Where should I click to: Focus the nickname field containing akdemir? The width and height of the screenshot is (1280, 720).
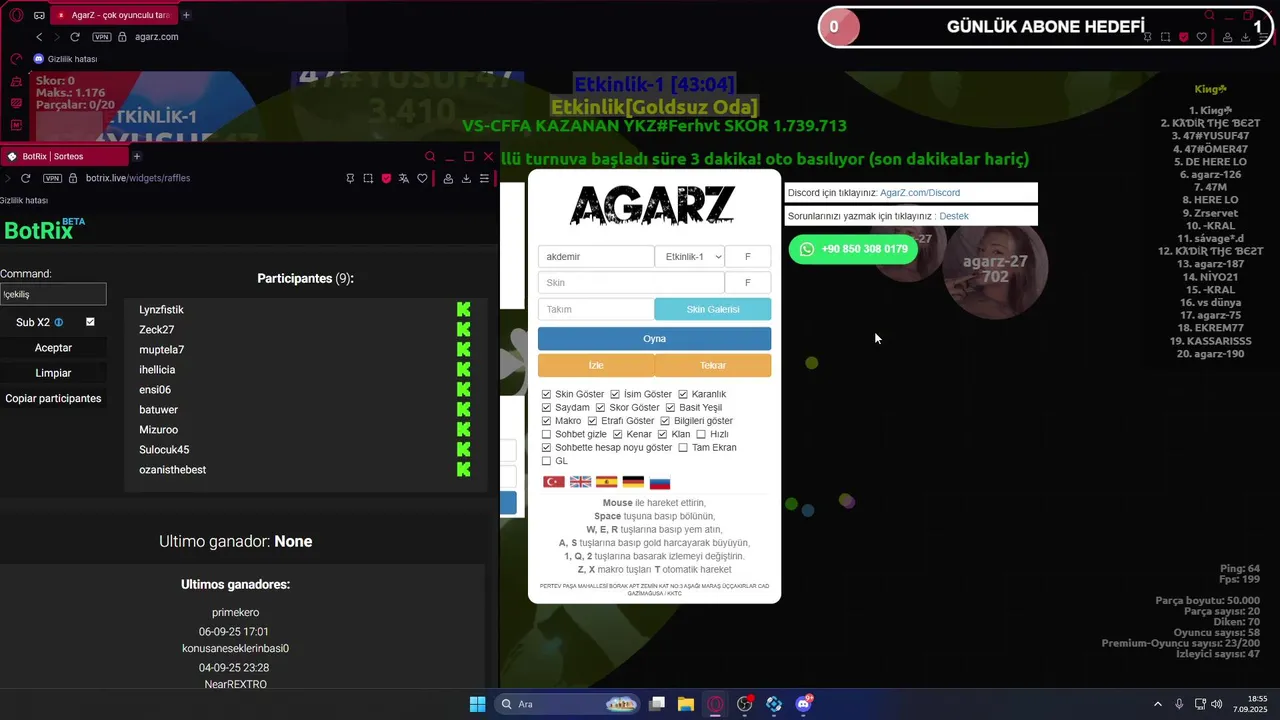pyautogui.click(x=596, y=257)
